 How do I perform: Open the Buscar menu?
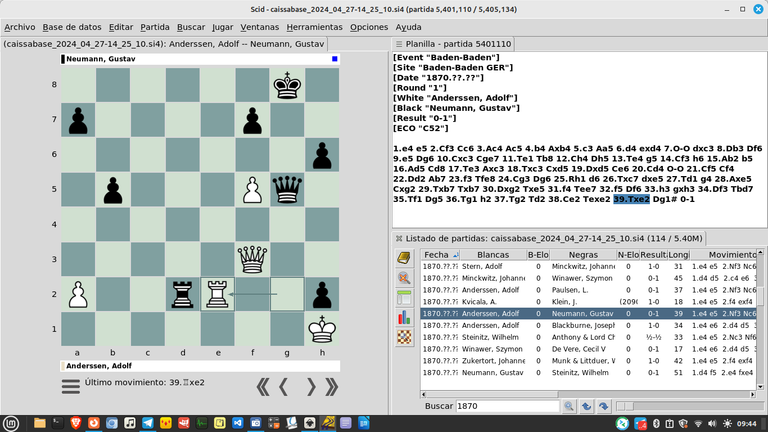191,27
